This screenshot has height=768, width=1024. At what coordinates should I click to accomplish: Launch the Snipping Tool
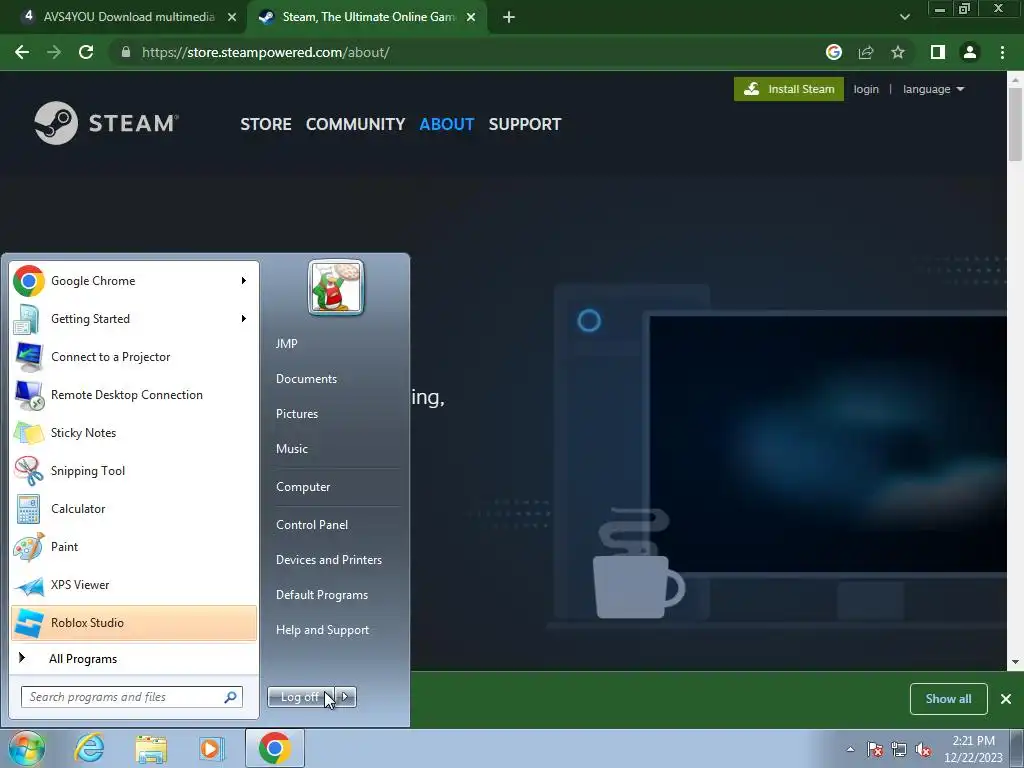click(x=134, y=470)
